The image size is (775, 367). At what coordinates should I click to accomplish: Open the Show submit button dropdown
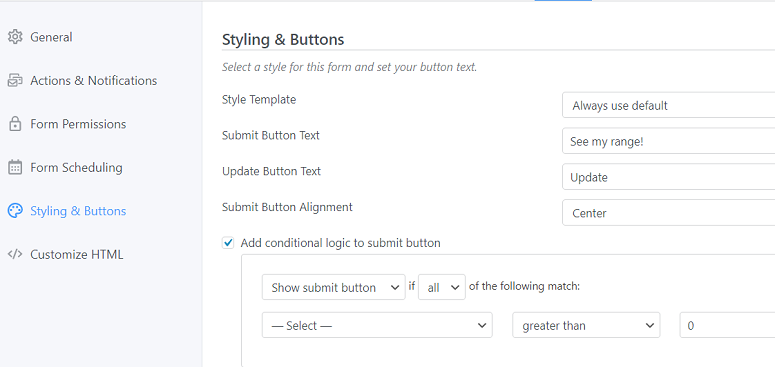(334, 287)
